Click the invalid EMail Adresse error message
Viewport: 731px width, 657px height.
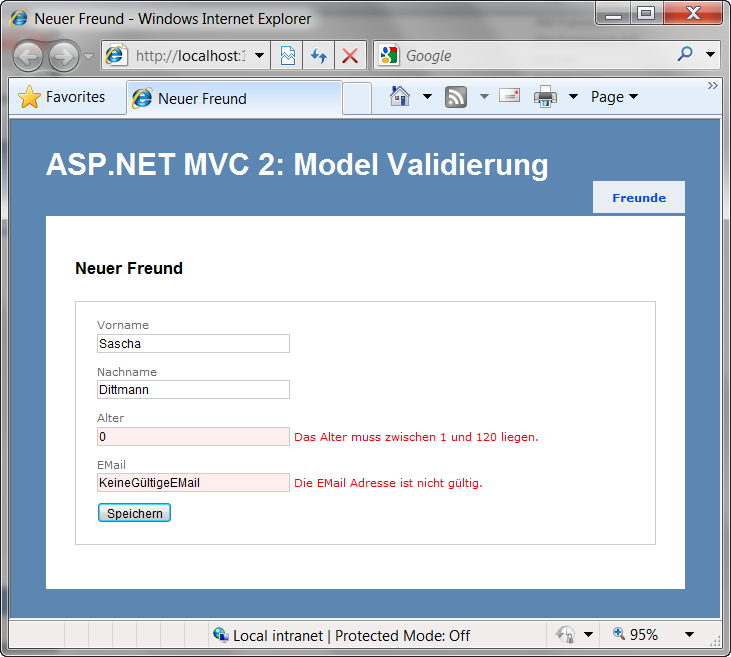pyautogui.click(x=388, y=483)
